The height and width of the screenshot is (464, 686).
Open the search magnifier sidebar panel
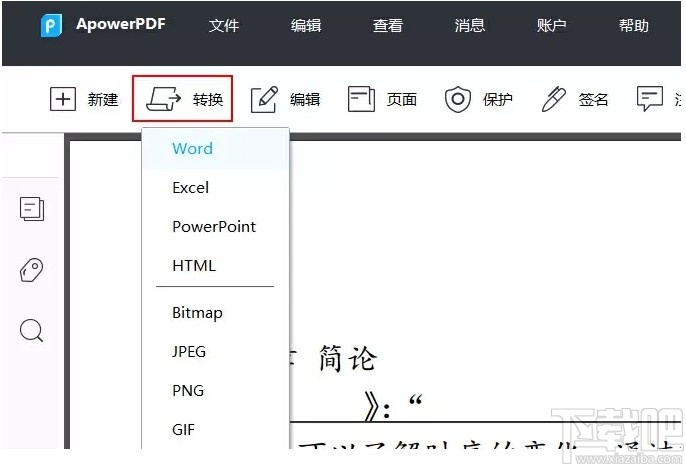(x=32, y=330)
